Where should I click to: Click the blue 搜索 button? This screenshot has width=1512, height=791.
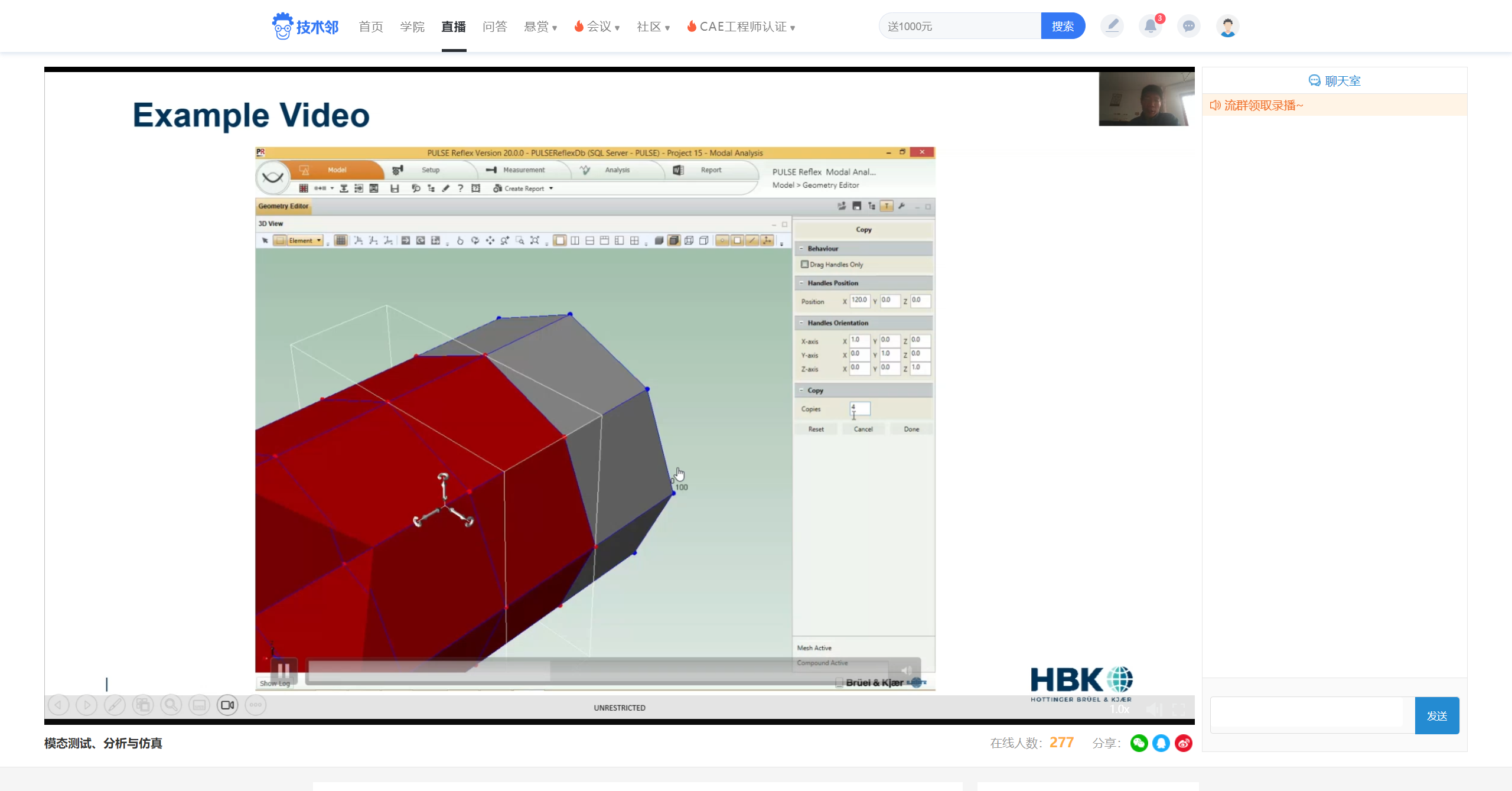tap(1063, 26)
